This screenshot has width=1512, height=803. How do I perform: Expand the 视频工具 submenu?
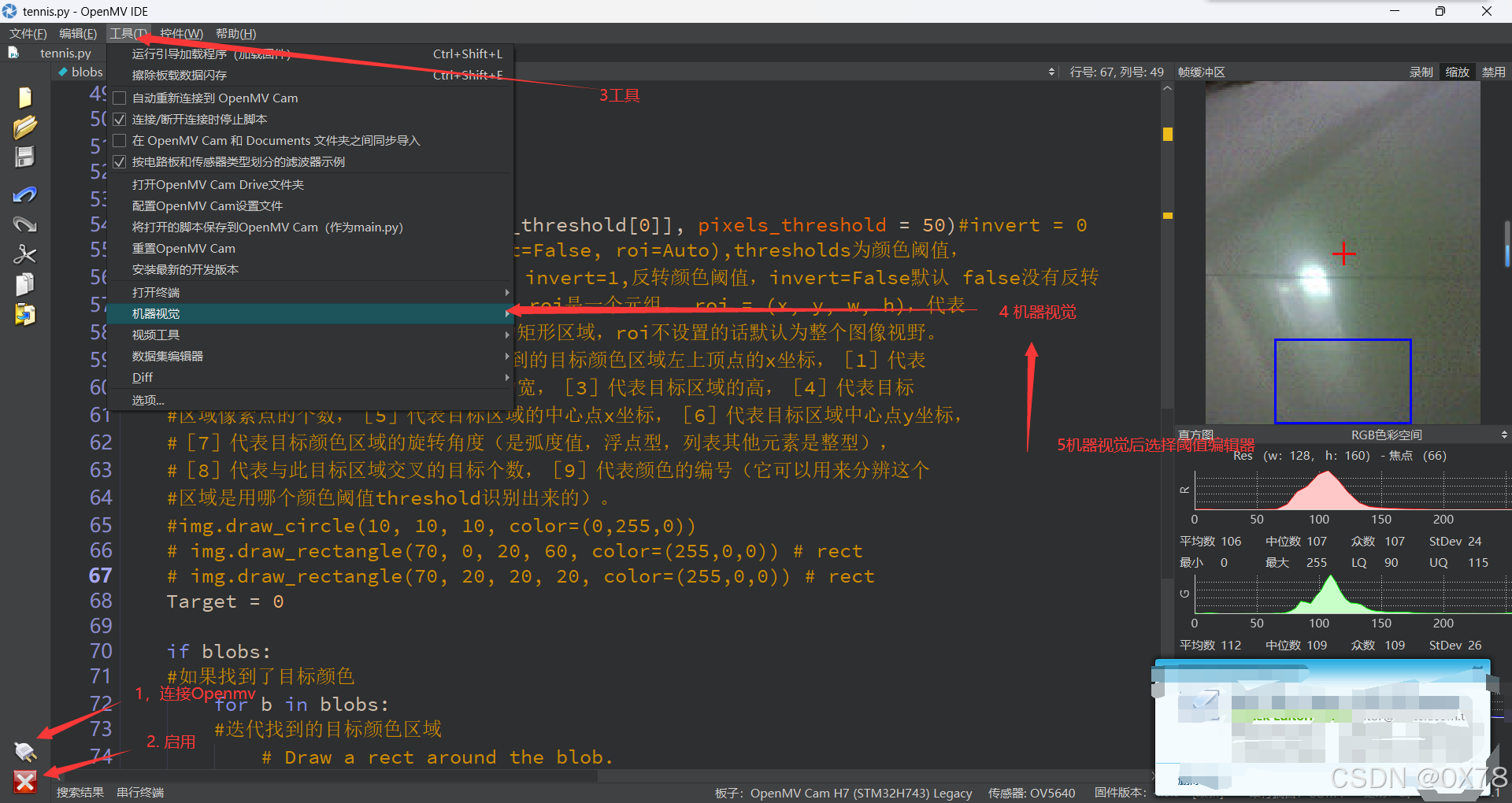tap(310, 335)
